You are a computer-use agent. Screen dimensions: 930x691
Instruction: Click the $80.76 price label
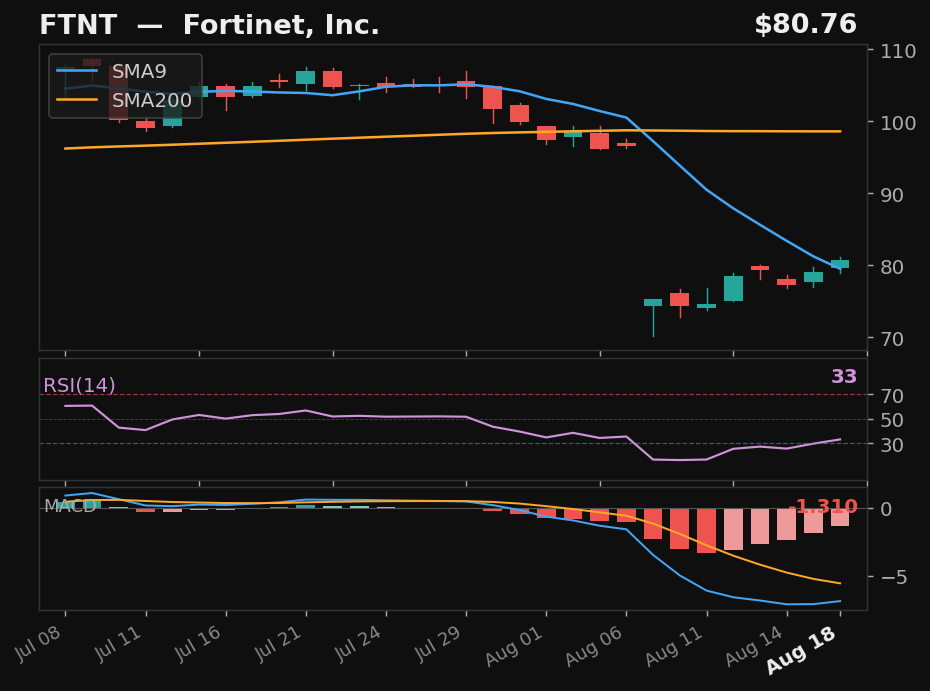click(x=805, y=24)
